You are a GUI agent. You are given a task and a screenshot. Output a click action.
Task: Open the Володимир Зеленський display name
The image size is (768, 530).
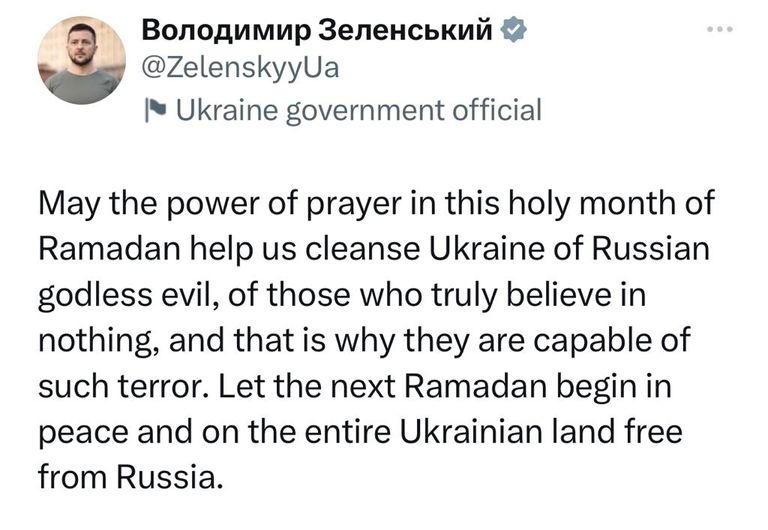click(x=320, y=31)
